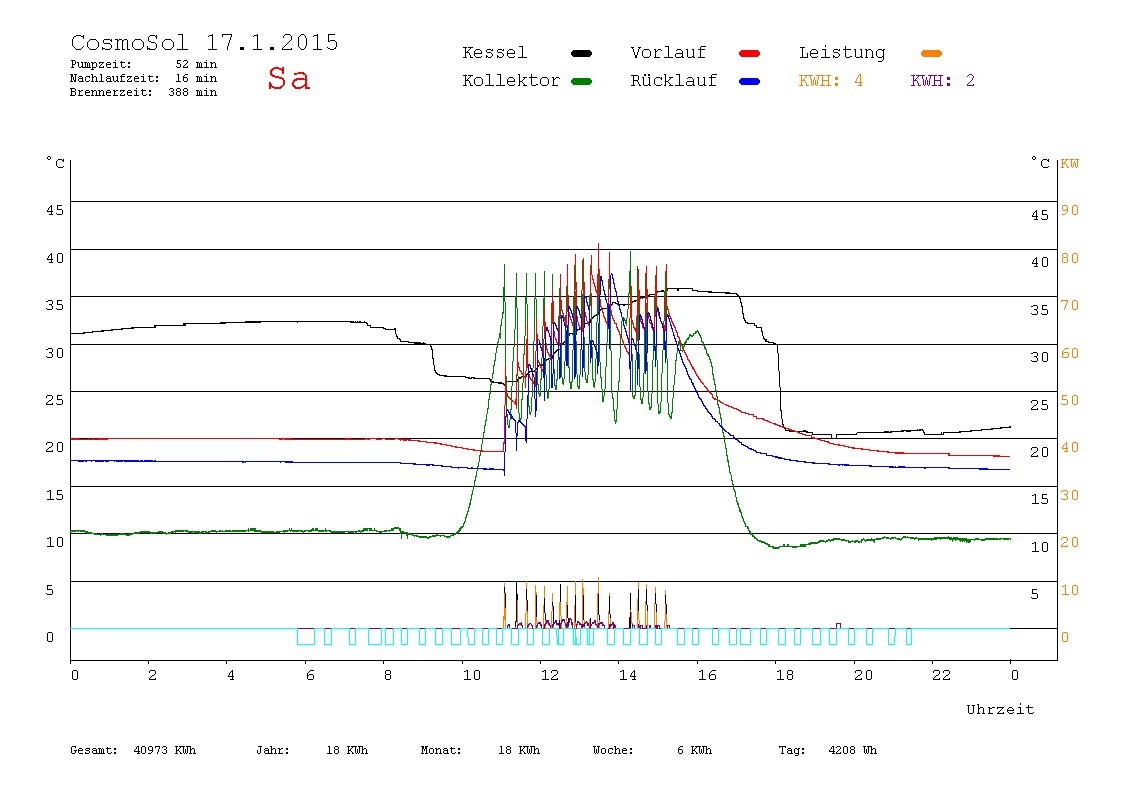Click the orange Leistung legend swatch
The image size is (1148, 812).
click(931, 53)
